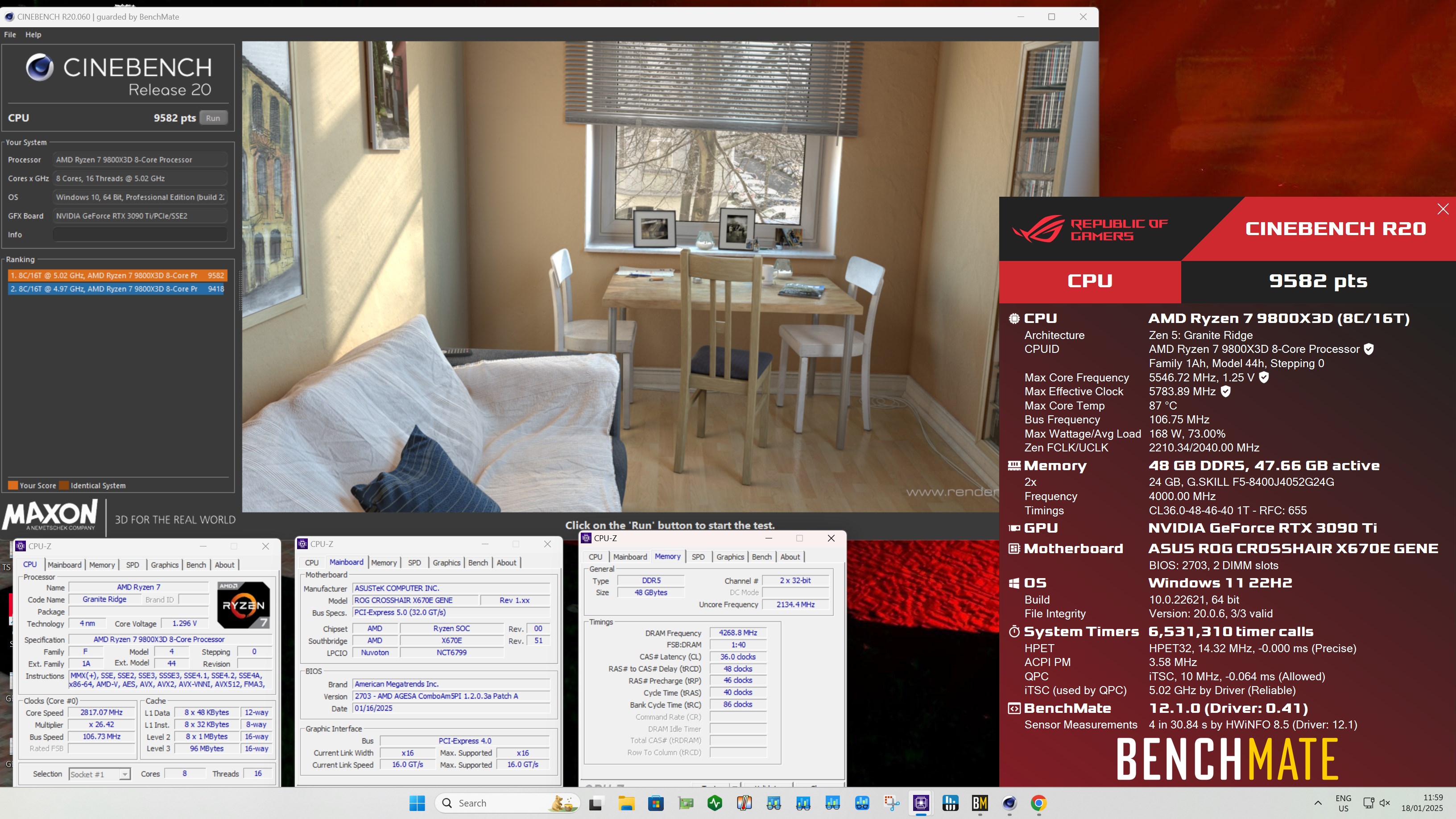
Task: Click the GPU section icon in BenchMate
Action: click(1014, 528)
